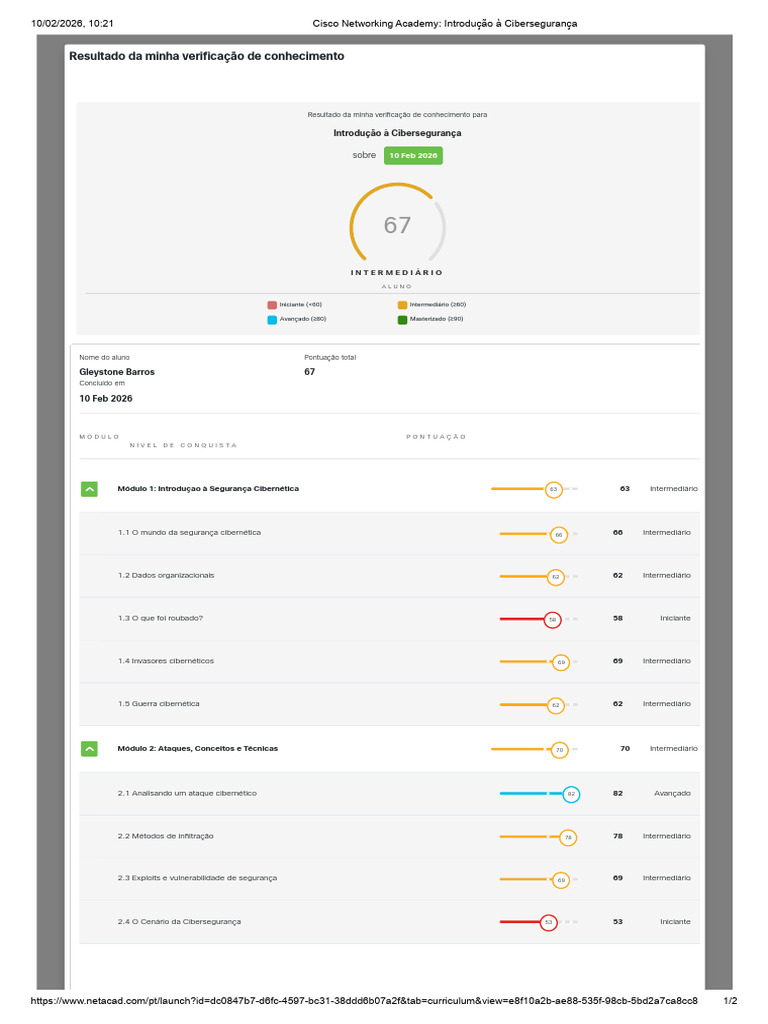Click the green 10 Feb 2026 date badge

(413, 156)
